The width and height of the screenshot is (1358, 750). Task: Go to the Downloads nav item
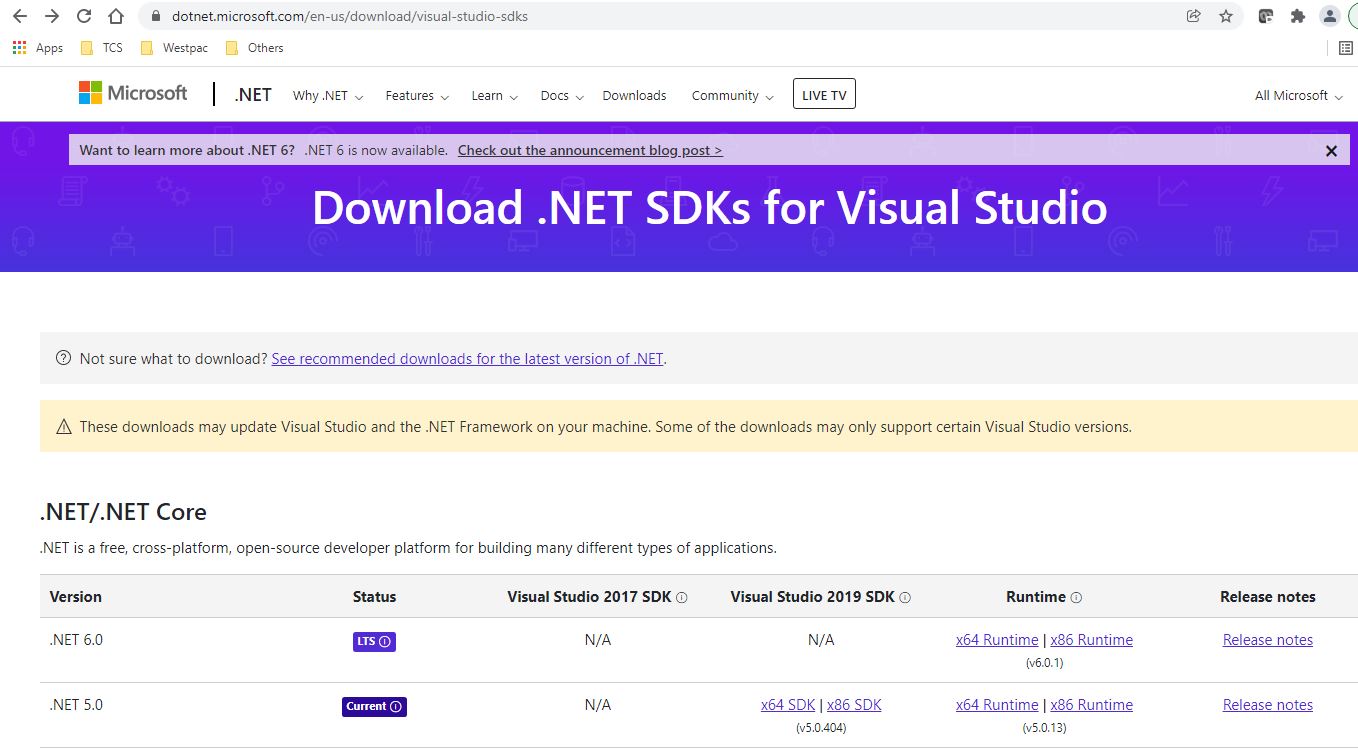(634, 96)
